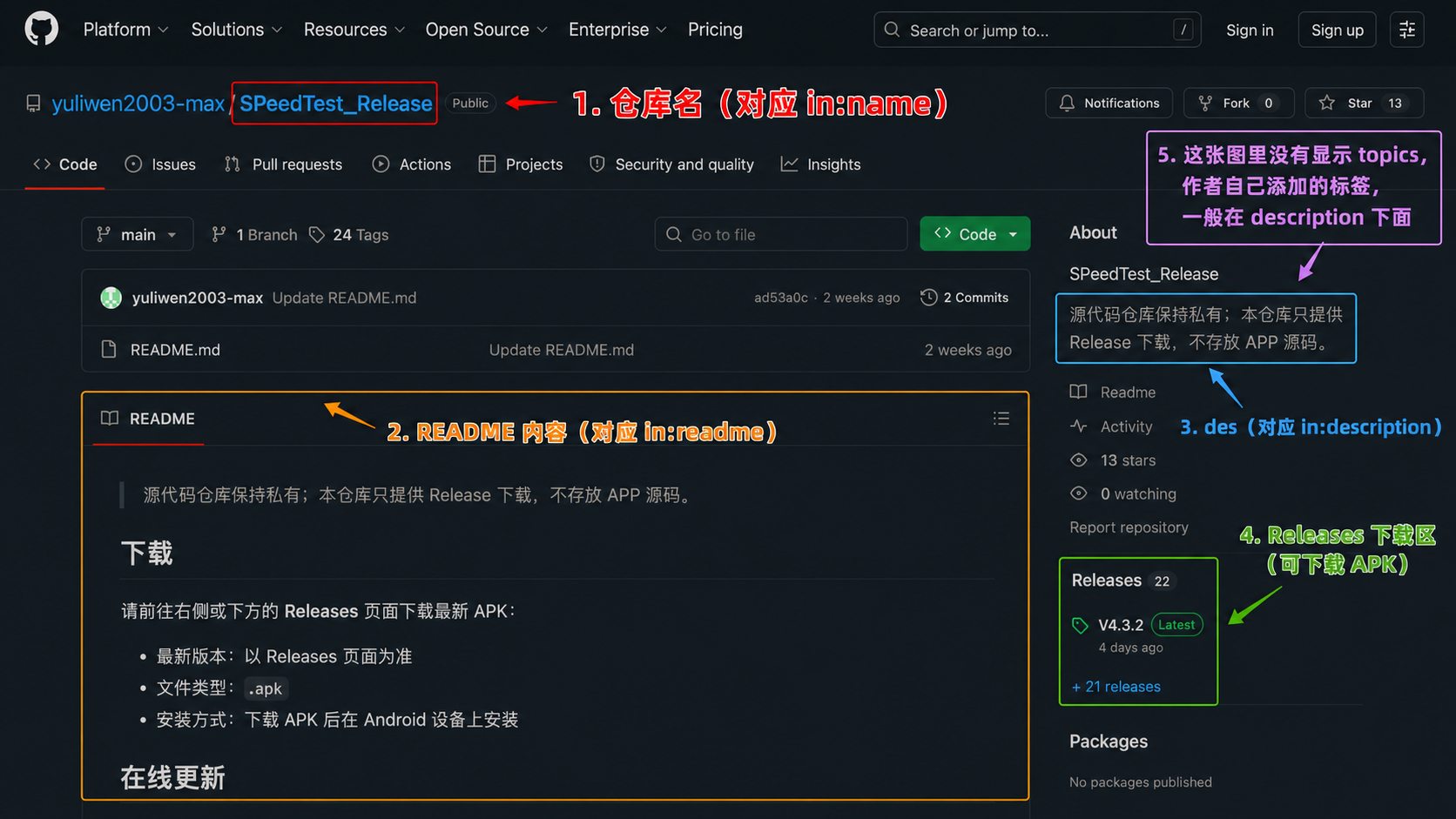Click the branch icon next to 1 Branch
Viewport: 1456px width, 819px height.
coord(219,235)
